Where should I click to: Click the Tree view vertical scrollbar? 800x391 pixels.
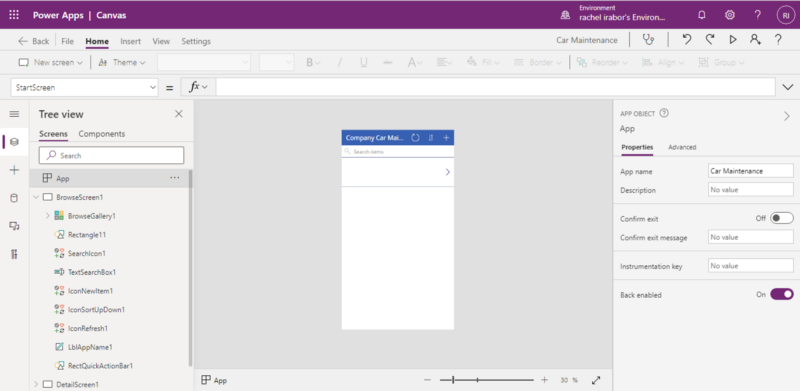pyautogui.click(x=191, y=268)
